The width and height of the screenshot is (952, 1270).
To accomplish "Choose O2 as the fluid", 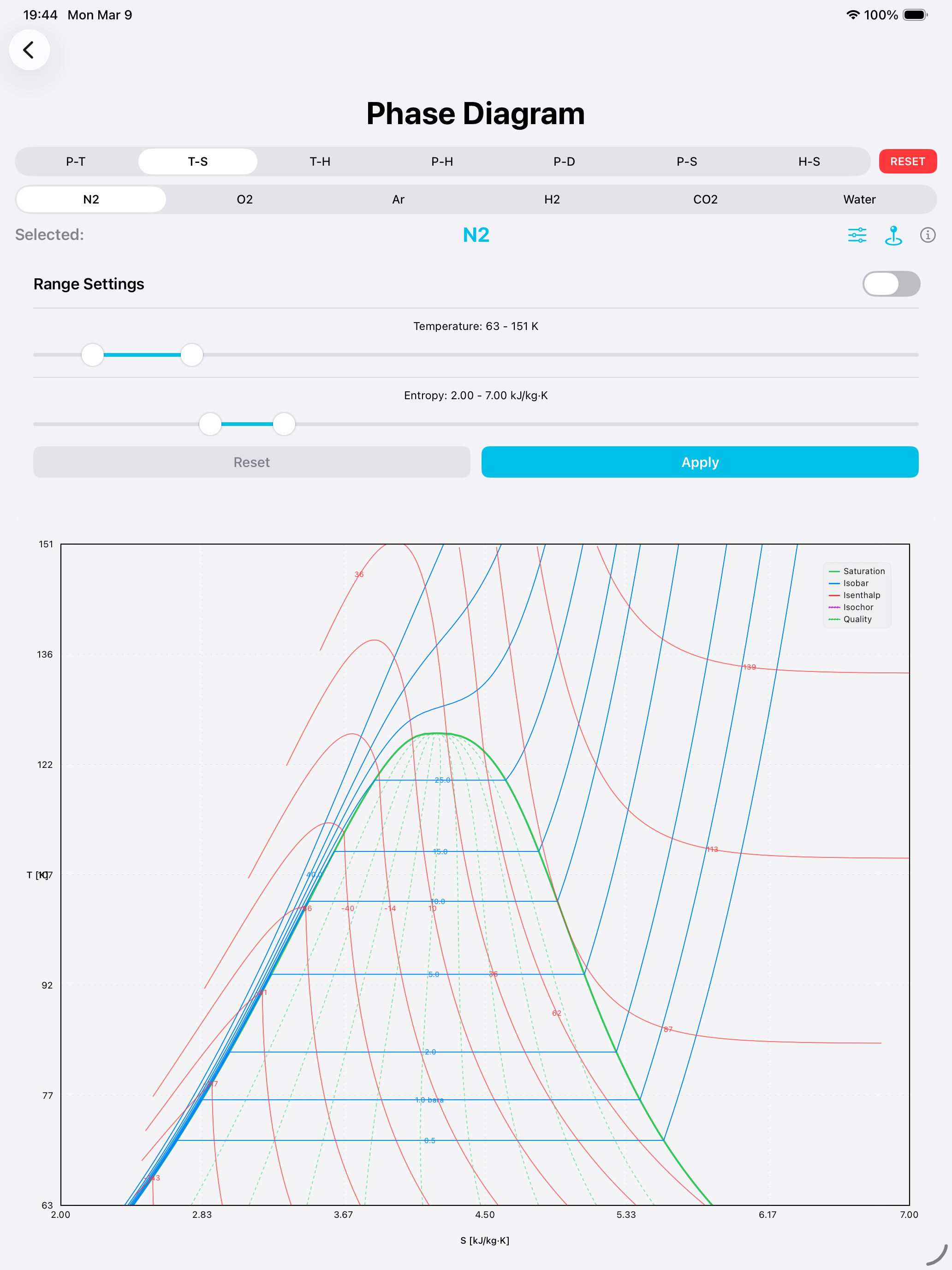I will 244,199.
